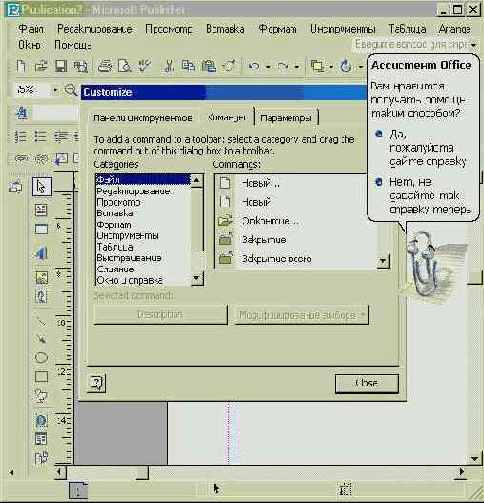
Task: Switch to the Параметры tab
Action: [286, 118]
